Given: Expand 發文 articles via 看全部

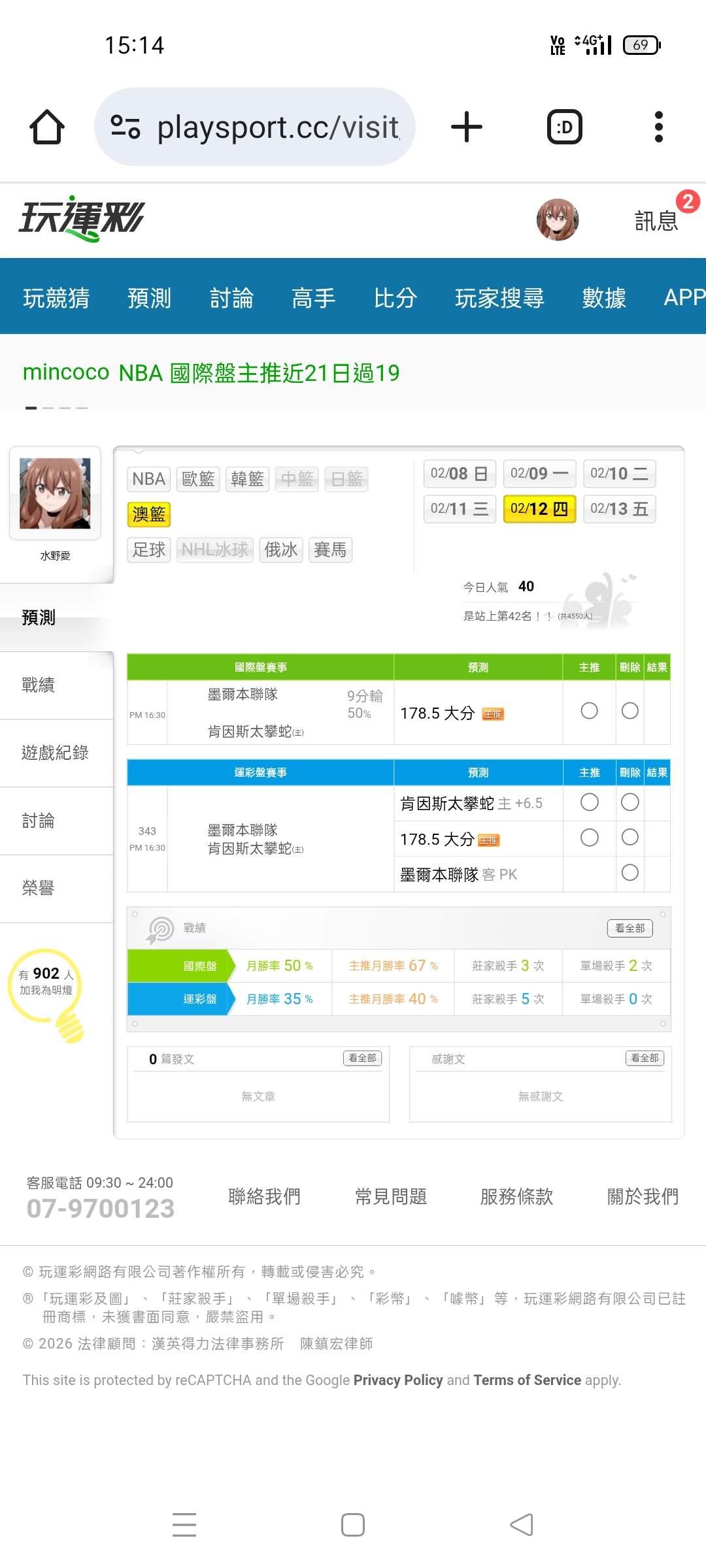Looking at the screenshot, I should [362, 1058].
